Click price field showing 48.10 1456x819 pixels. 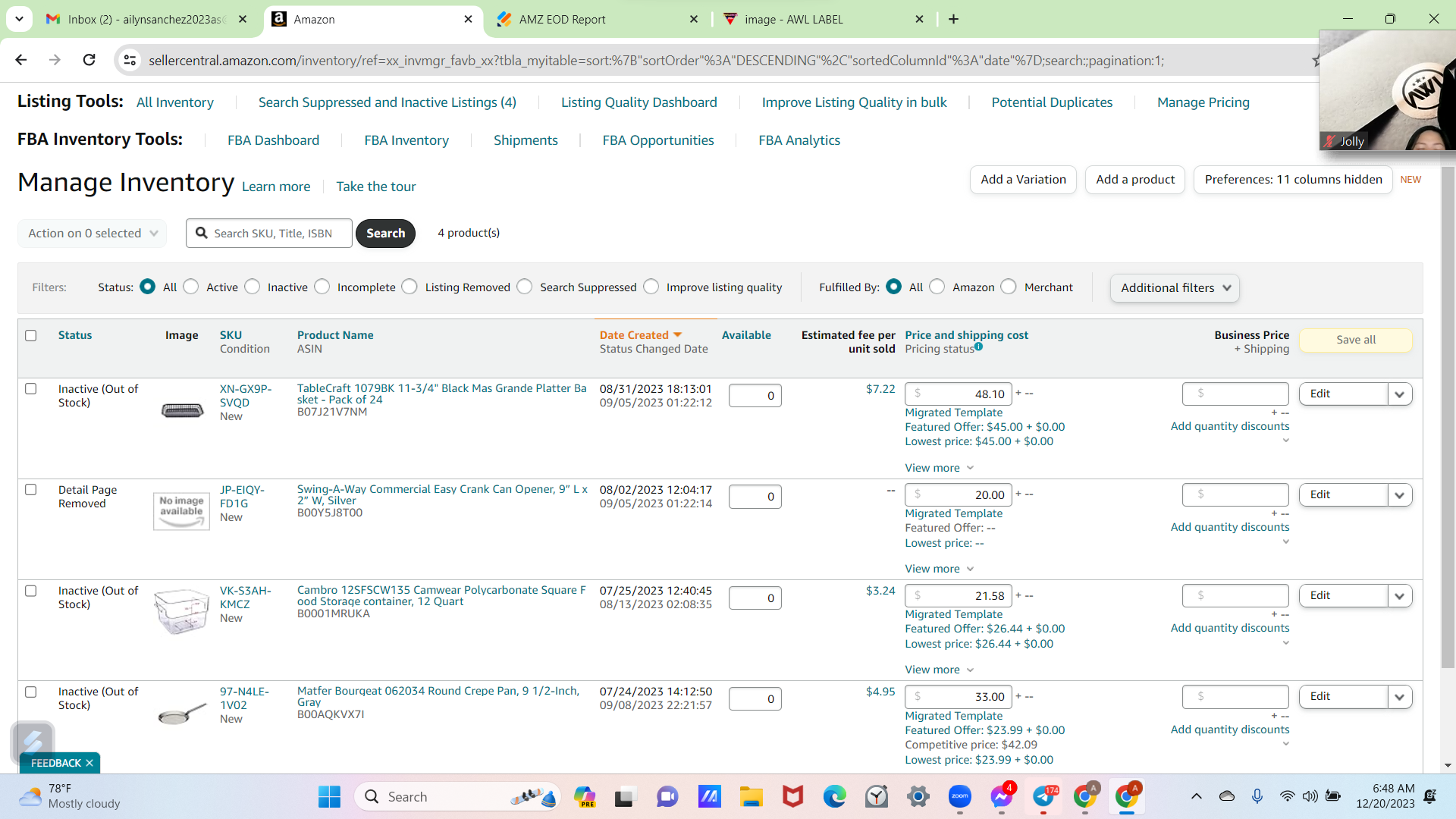coord(958,394)
